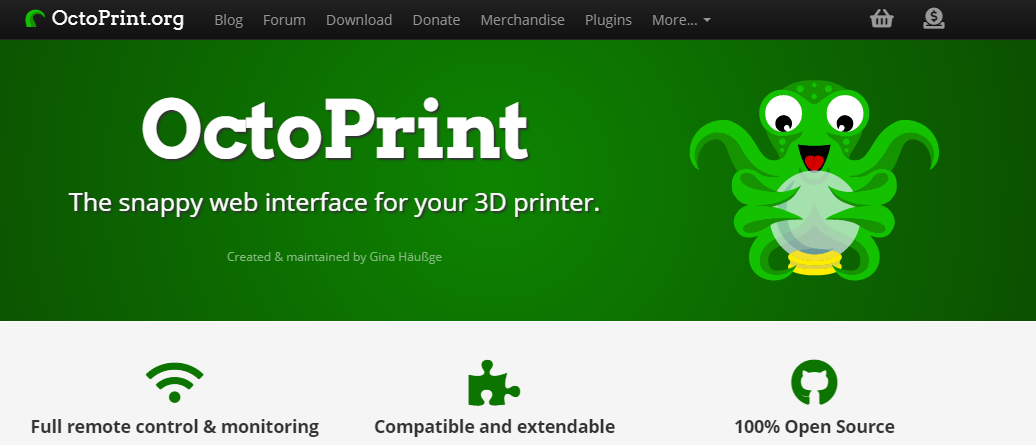Viewport: 1036px width, 445px height.
Task: Click the GitHub open source icon
Action: [814, 382]
